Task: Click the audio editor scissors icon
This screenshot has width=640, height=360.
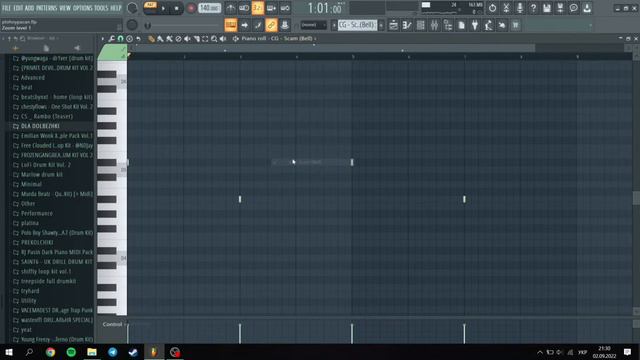Action: click(506, 8)
